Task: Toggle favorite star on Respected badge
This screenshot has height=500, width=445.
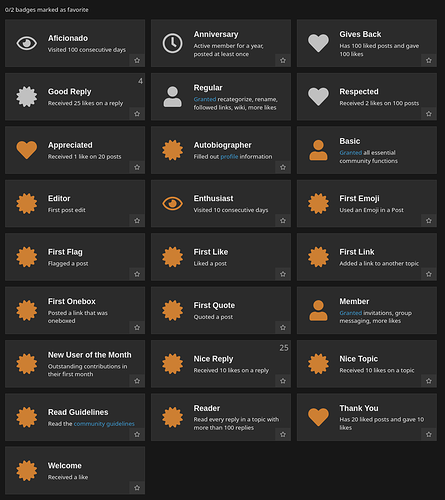Action: 429,114
